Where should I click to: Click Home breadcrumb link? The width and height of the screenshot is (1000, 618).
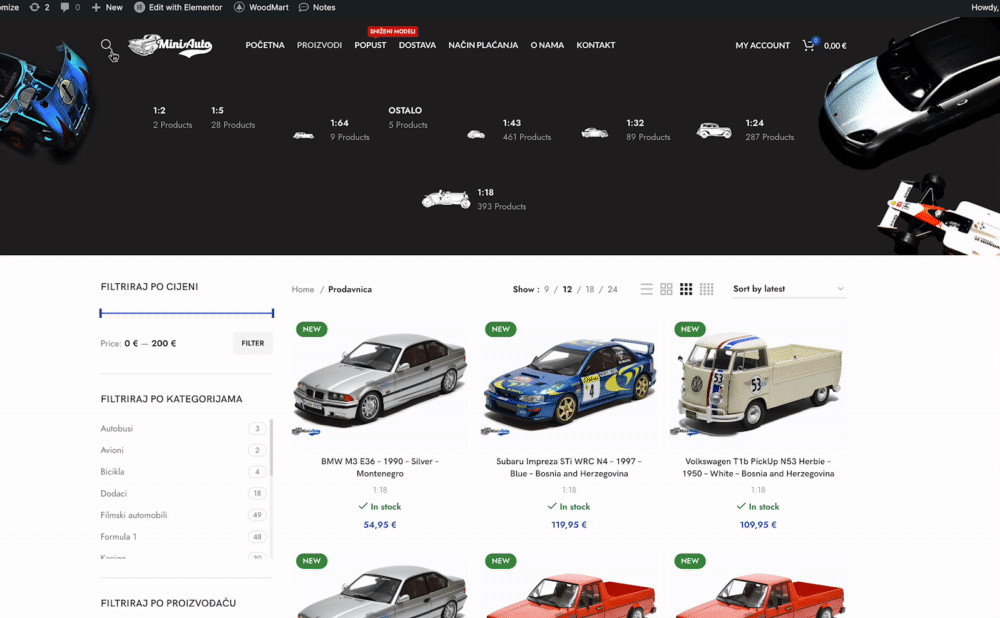(303, 290)
